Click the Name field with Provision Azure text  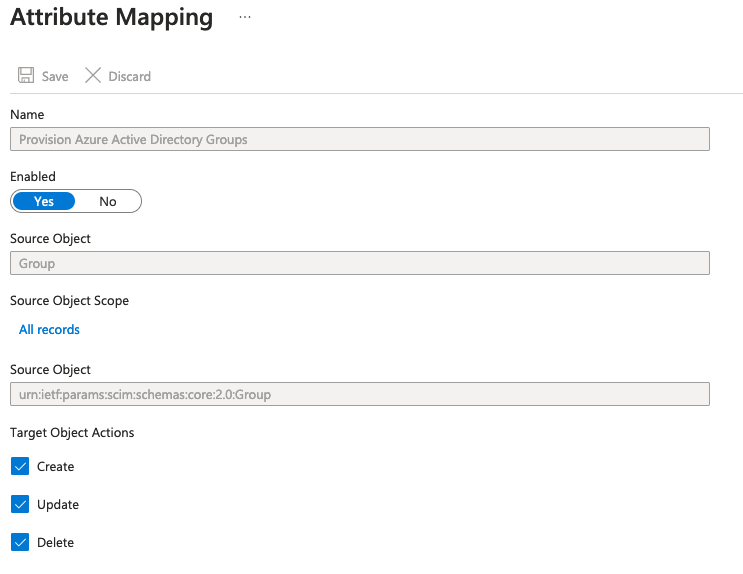[x=359, y=140]
